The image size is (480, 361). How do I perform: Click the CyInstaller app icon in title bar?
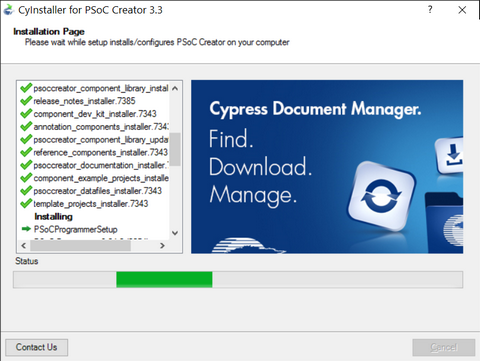pos(9,10)
